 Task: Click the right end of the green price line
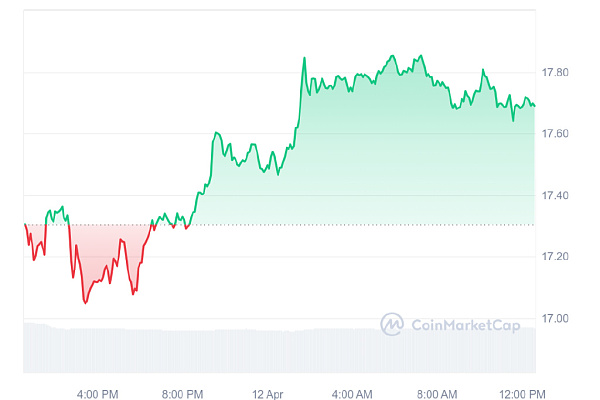534,105
